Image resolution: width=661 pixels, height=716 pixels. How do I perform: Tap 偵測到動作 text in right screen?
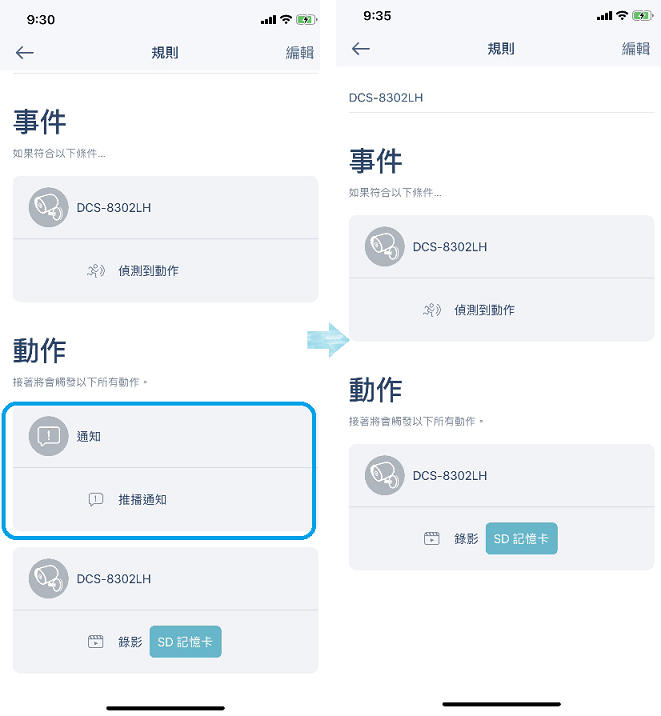(x=484, y=310)
